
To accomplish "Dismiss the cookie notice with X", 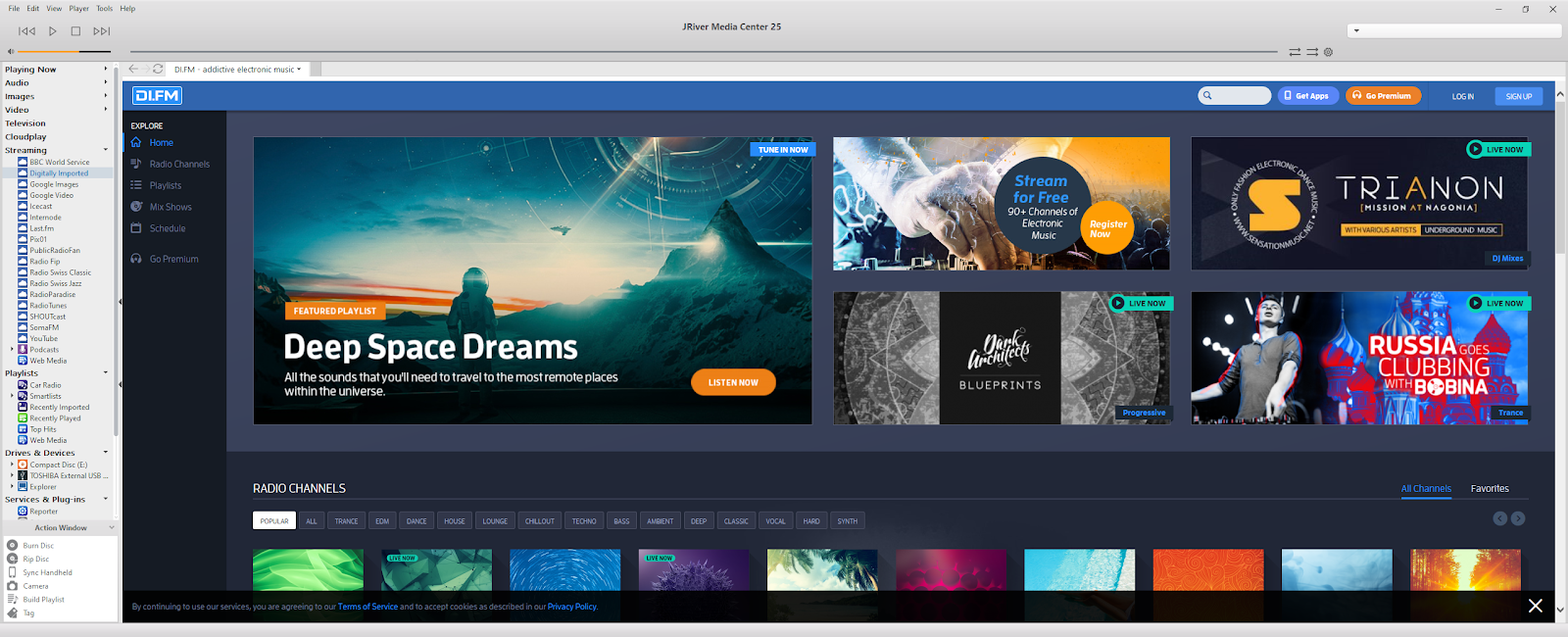I will click(1536, 606).
